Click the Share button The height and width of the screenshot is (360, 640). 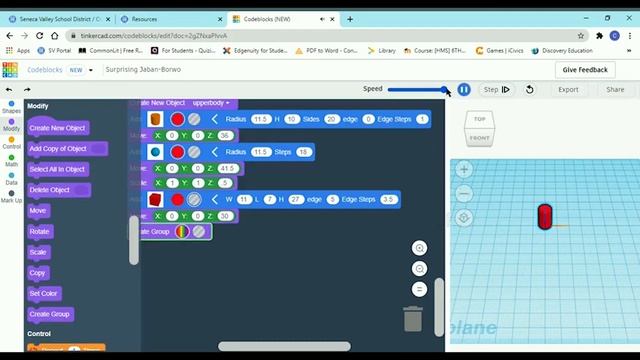[615, 89]
